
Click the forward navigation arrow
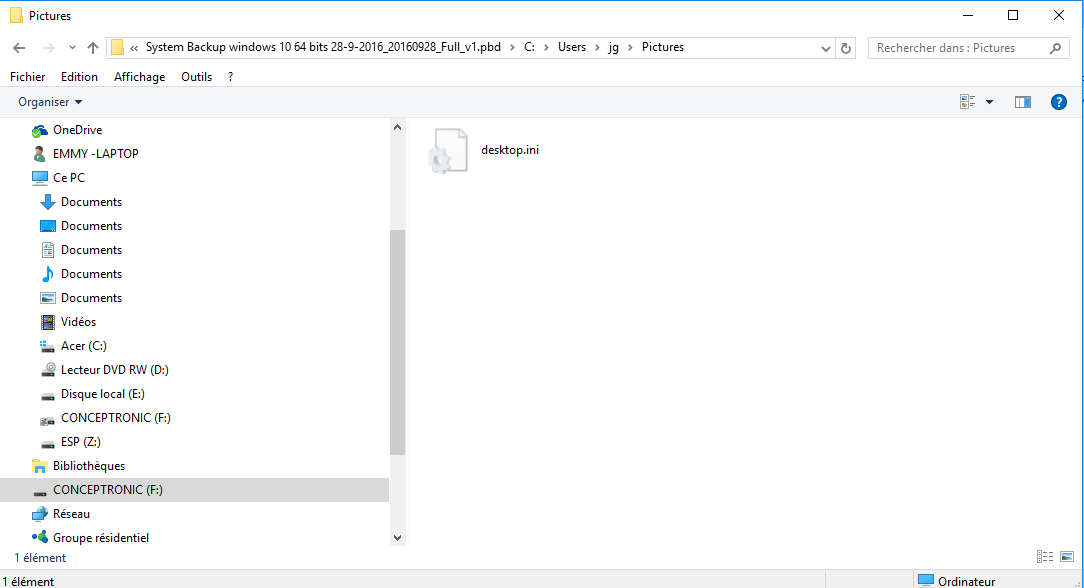point(48,48)
